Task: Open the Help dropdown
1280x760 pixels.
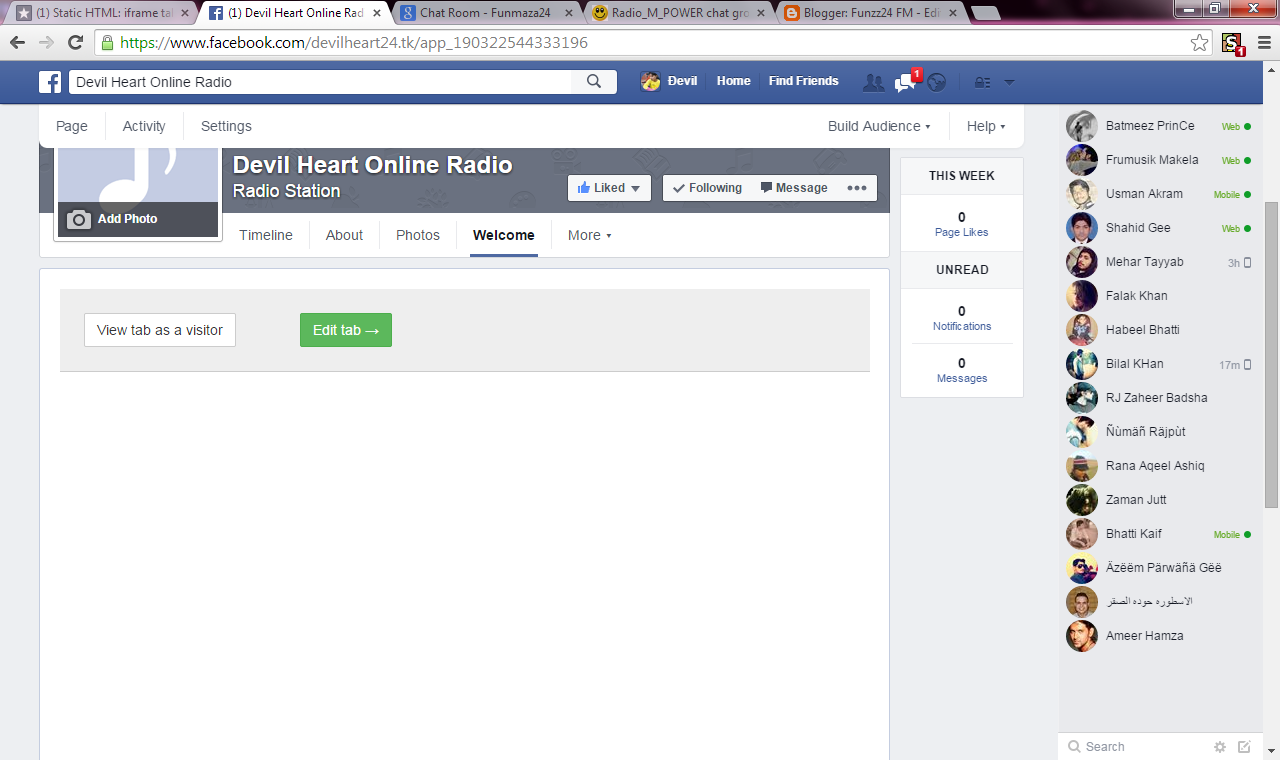Action: [984, 126]
